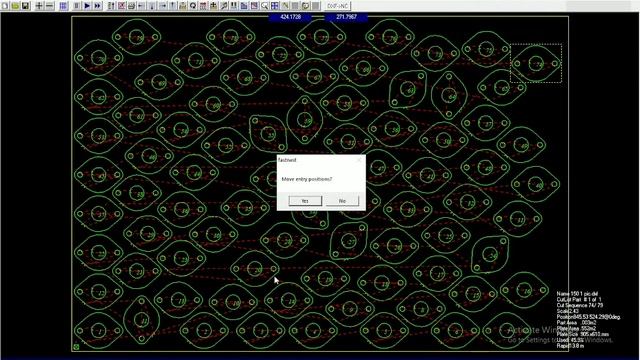This screenshot has height=360, width=640.
Task: Select the magnifier zoom tool
Action: 264,6
